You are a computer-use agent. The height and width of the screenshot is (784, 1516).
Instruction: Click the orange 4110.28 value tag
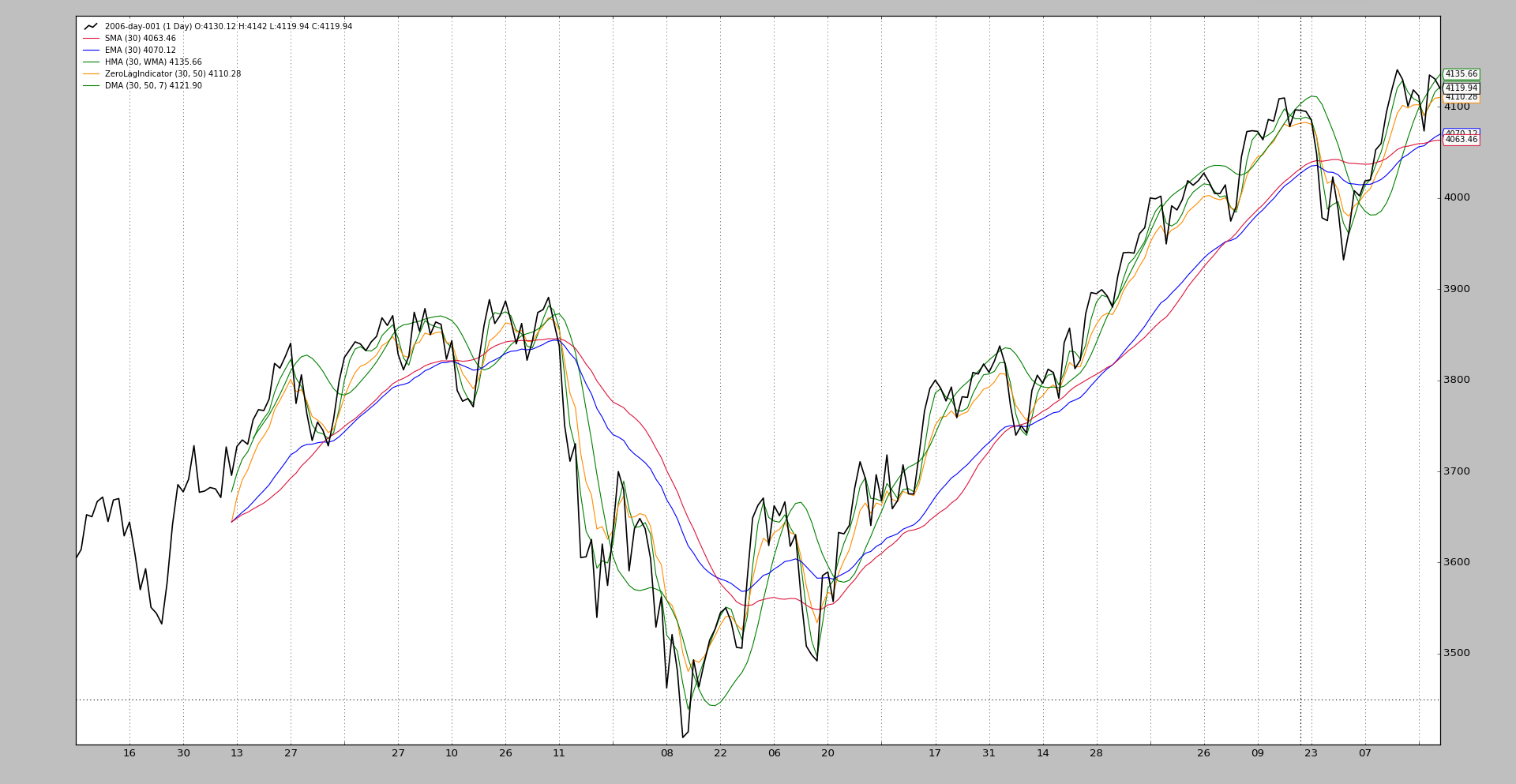1461,98
